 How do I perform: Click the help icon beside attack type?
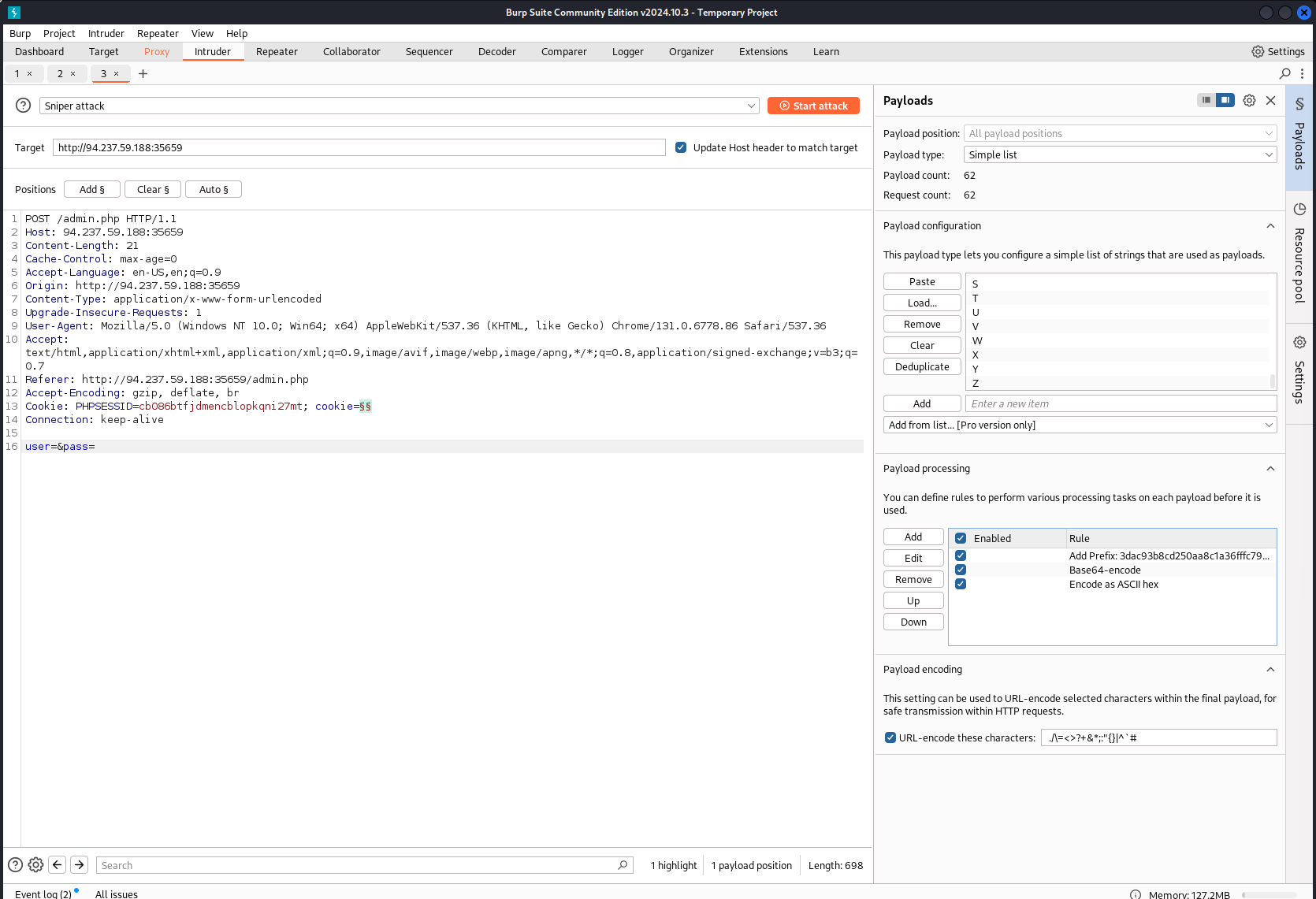[x=24, y=106]
